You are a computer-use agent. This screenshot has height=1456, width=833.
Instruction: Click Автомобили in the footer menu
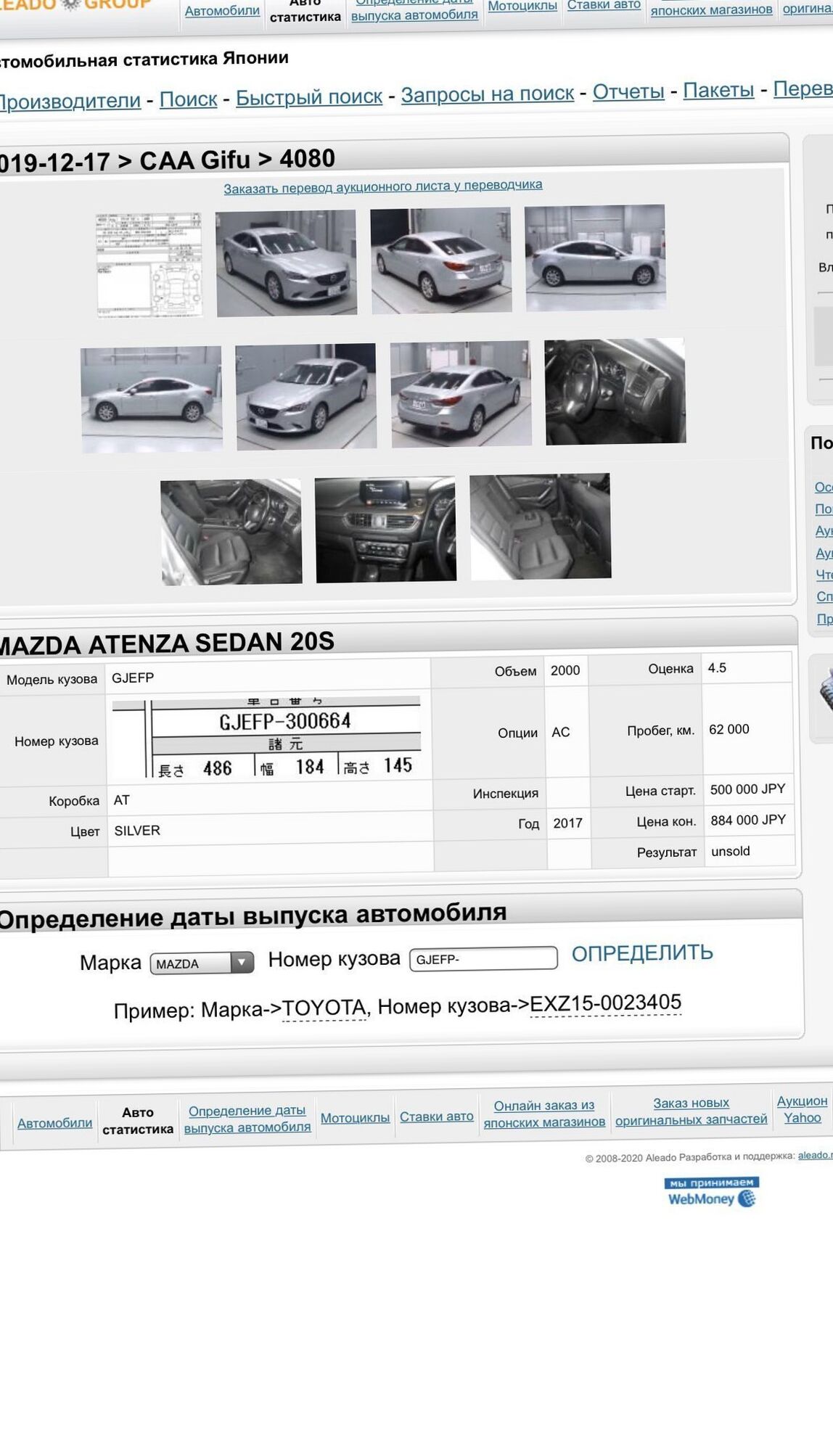pyautogui.click(x=55, y=1123)
